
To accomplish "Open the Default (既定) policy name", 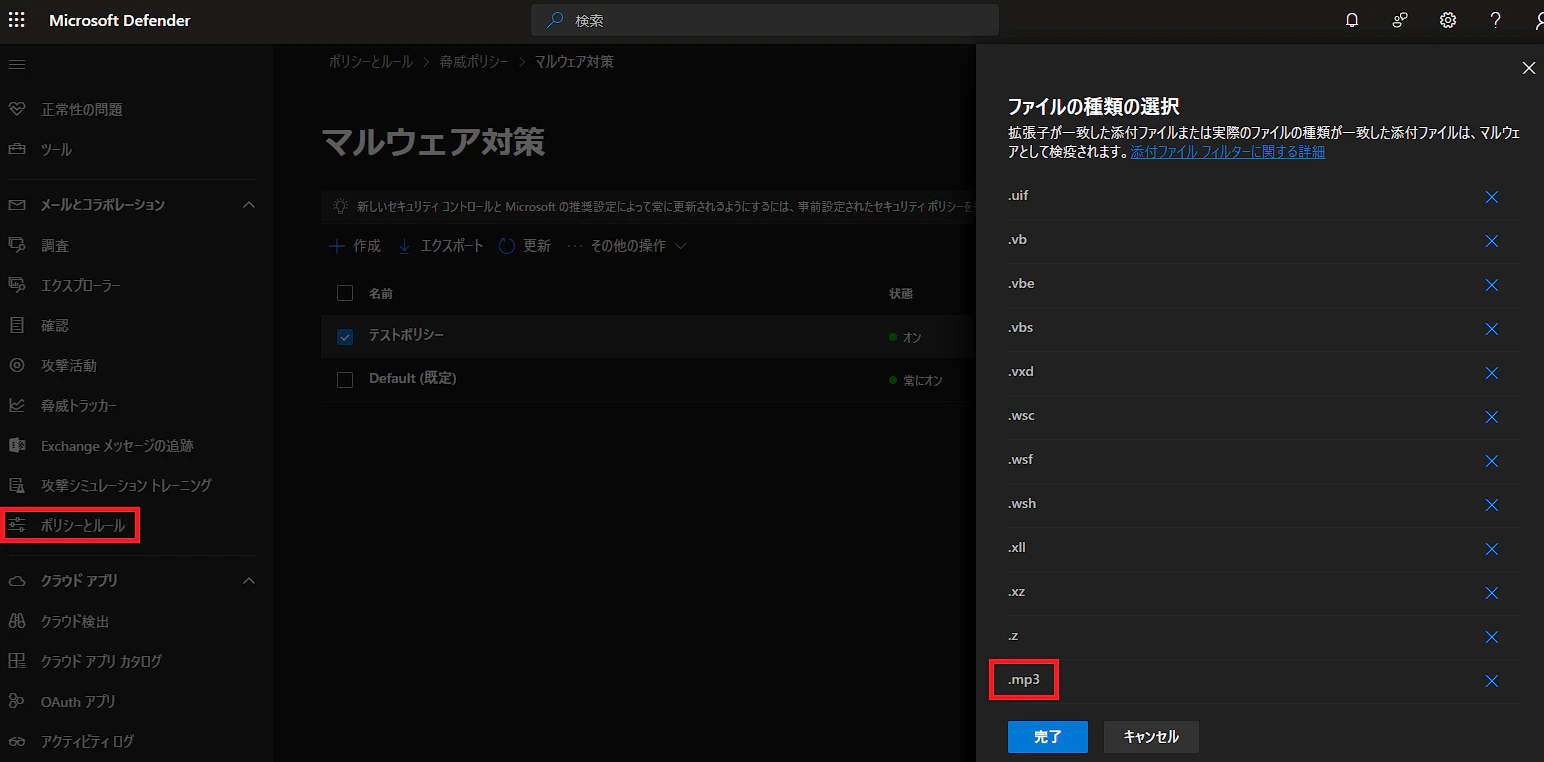I will coord(413,379).
